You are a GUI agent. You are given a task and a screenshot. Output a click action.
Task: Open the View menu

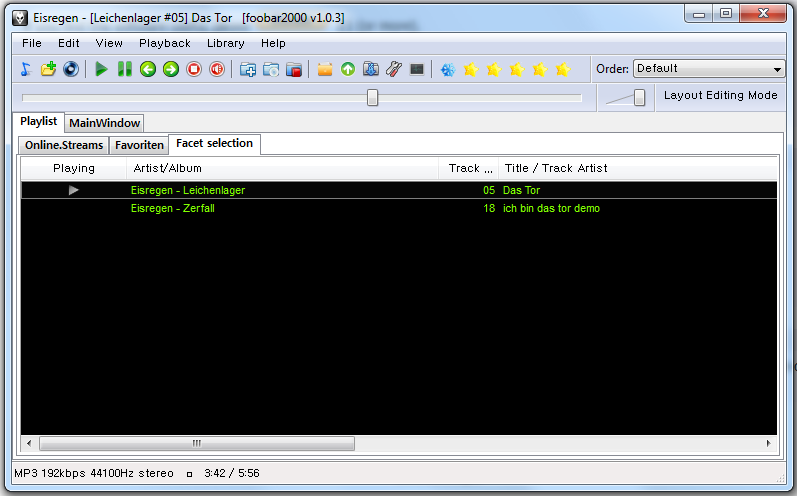[x=109, y=43]
